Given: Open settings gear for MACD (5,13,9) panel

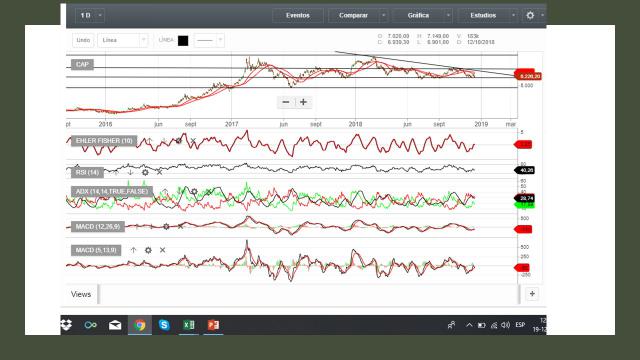Looking at the screenshot, I should tap(148, 250).
